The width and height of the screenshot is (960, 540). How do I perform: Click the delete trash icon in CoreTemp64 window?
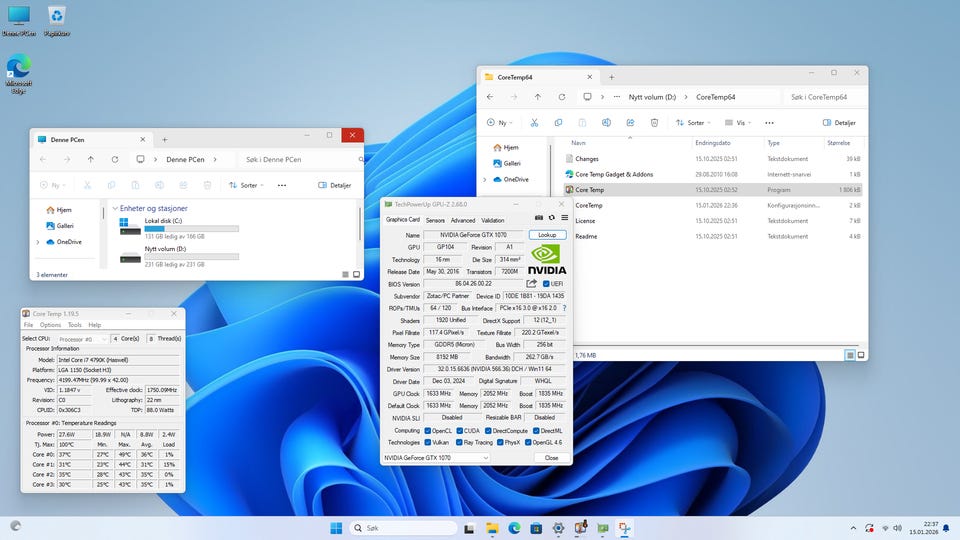click(654, 123)
